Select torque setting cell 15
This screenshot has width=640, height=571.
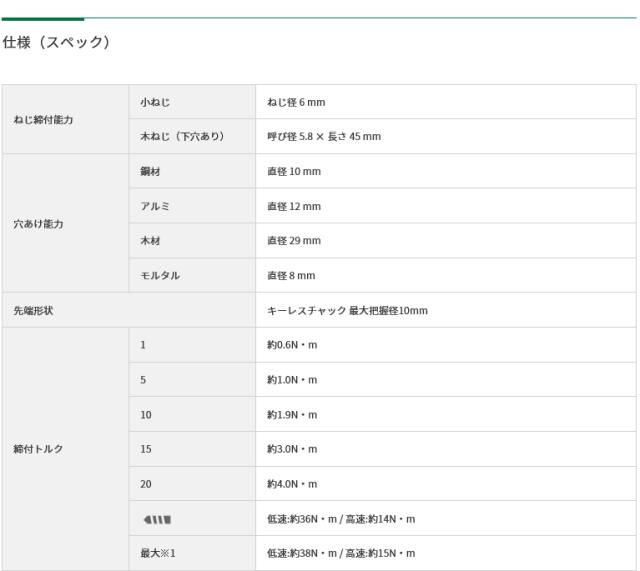pyautogui.click(x=192, y=449)
